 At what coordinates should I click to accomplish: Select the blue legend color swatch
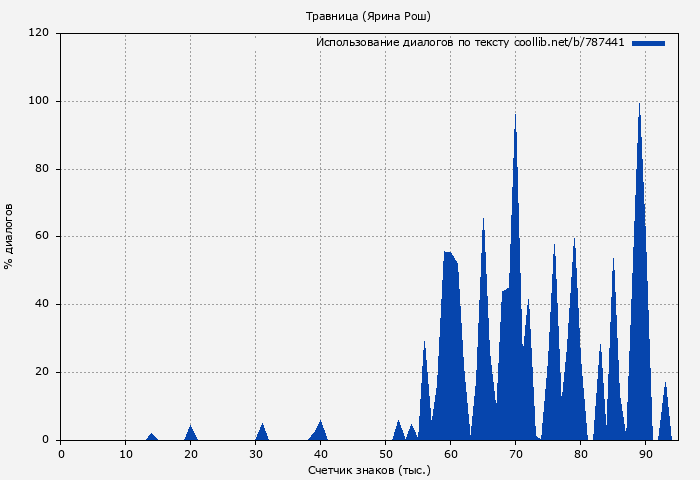648,43
